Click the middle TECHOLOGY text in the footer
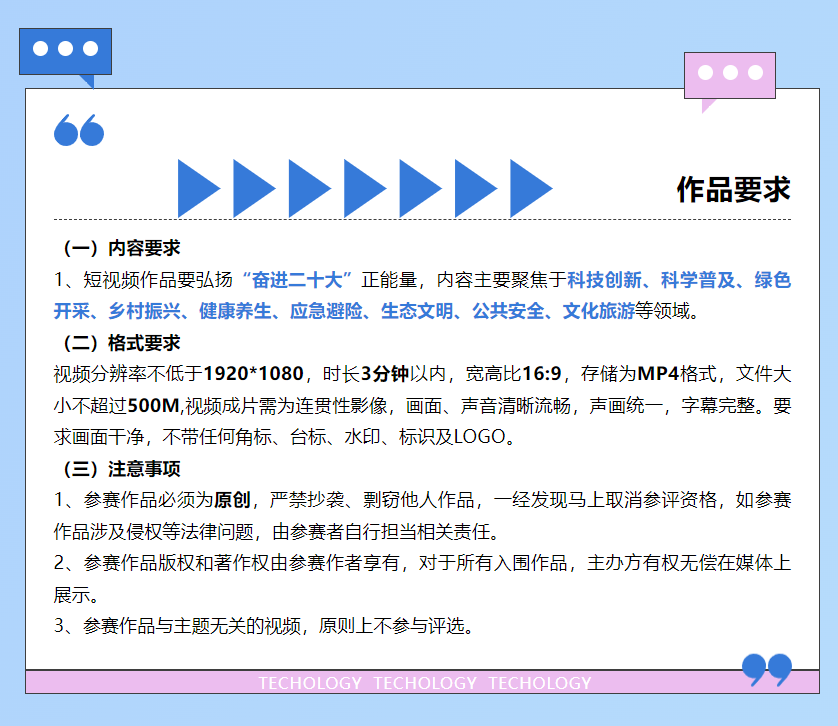The width and height of the screenshot is (838, 726). pyautogui.click(x=425, y=683)
